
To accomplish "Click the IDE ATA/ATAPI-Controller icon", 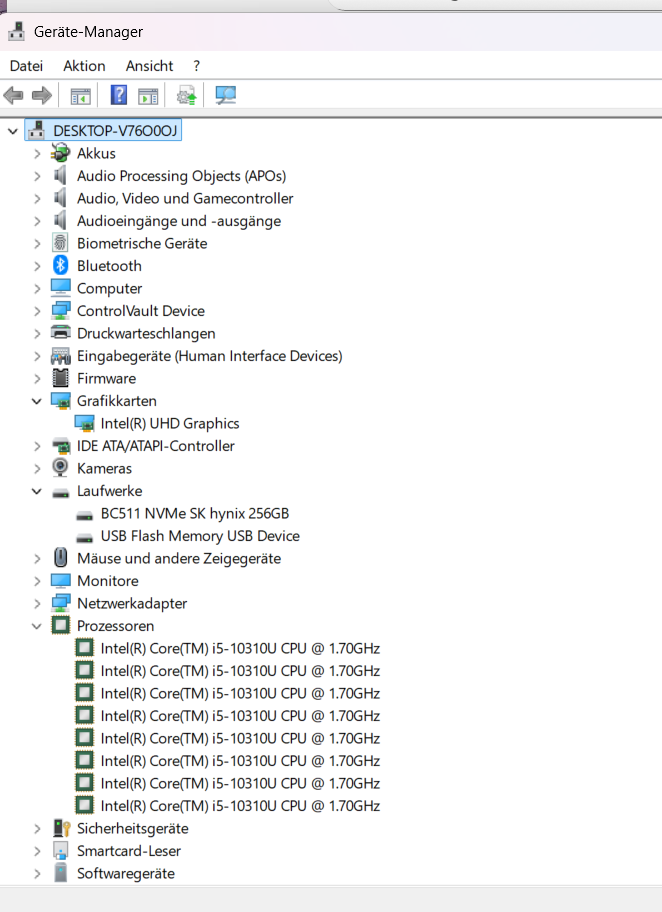I will coord(60,446).
